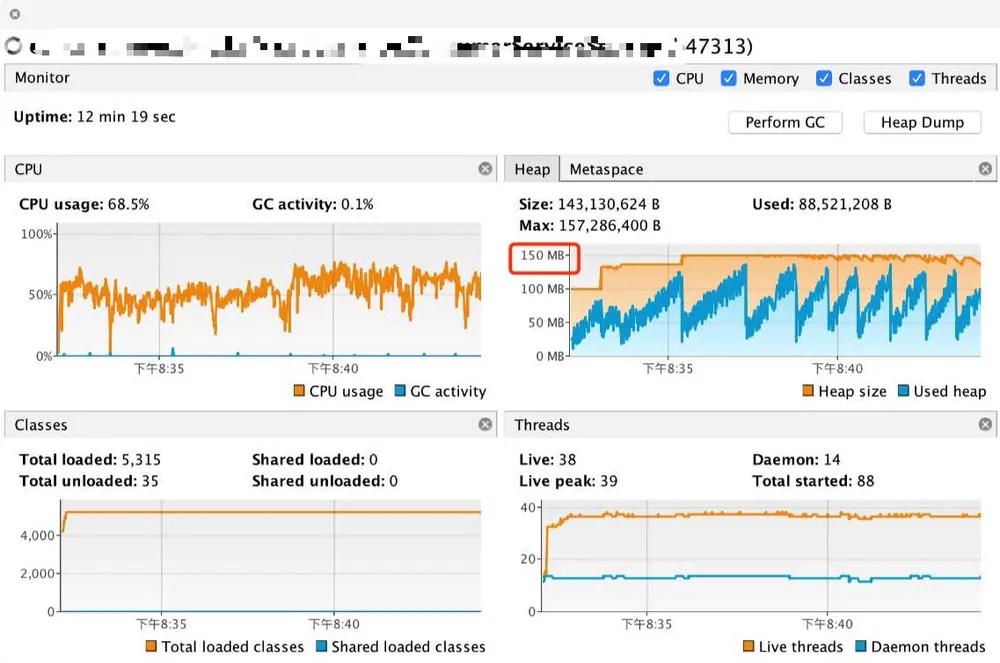Click the orange CPU usage legend swatch
This screenshot has height=663, width=1000.
(x=298, y=390)
